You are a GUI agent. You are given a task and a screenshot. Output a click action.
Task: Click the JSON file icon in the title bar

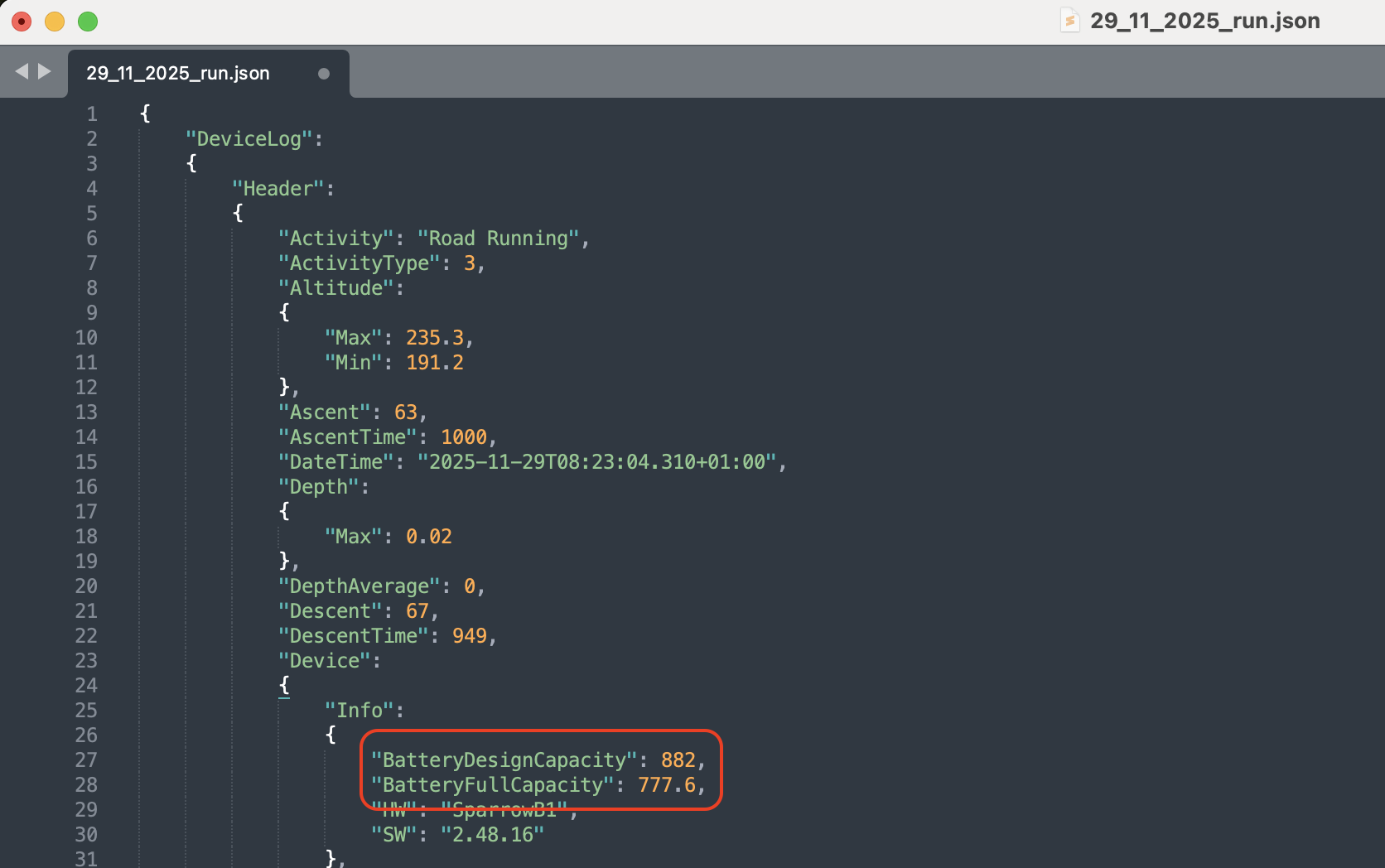click(1069, 21)
